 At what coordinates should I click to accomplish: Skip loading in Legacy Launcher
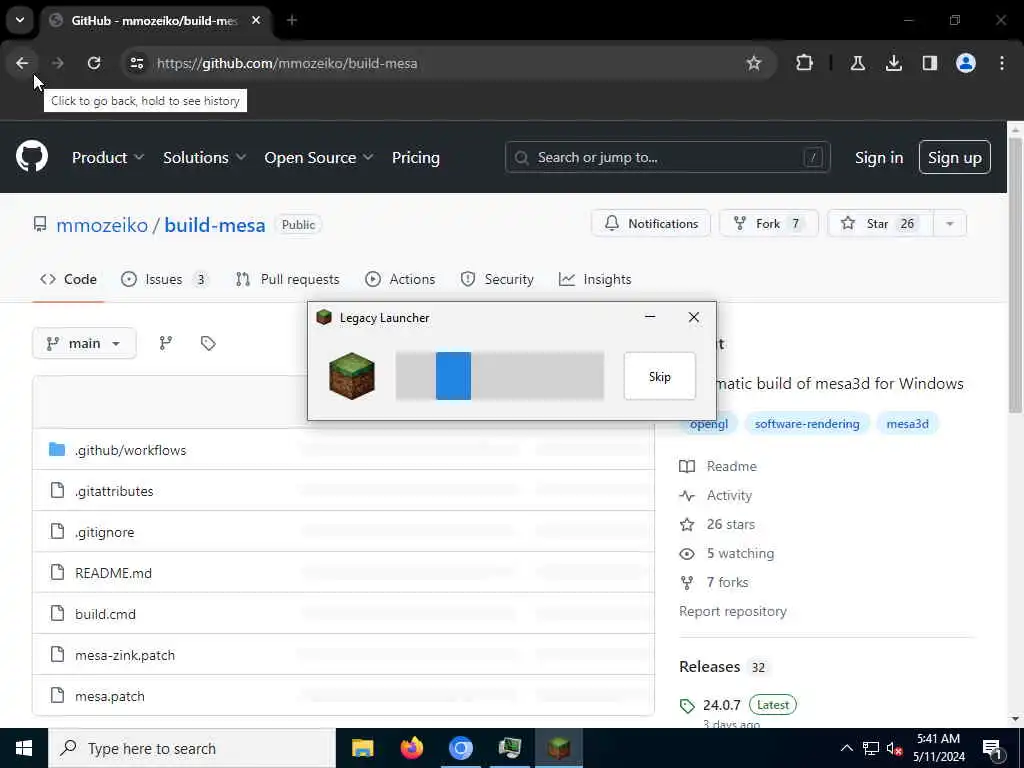[x=660, y=376]
